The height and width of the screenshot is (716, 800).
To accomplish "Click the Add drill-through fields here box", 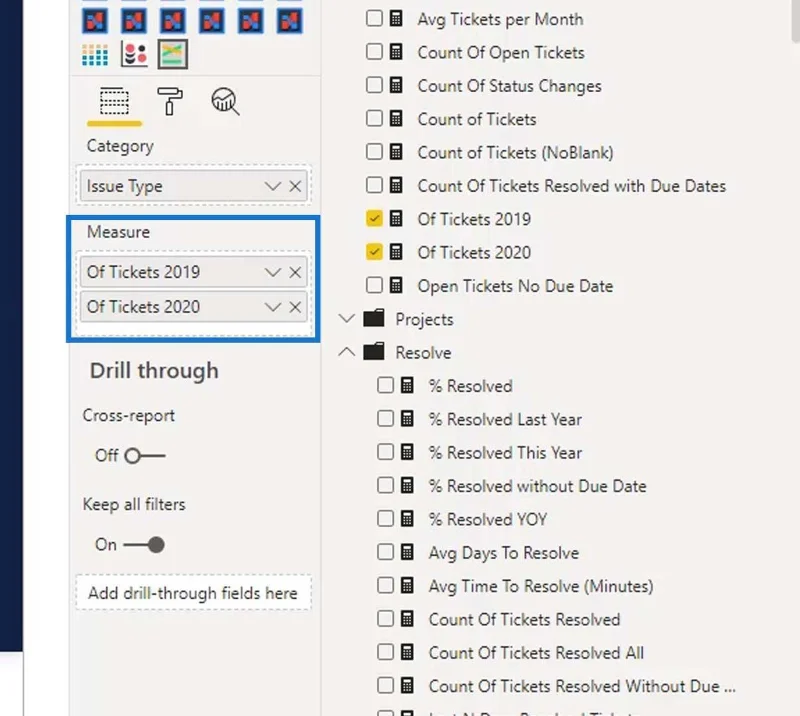I will click(x=193, y=592).
